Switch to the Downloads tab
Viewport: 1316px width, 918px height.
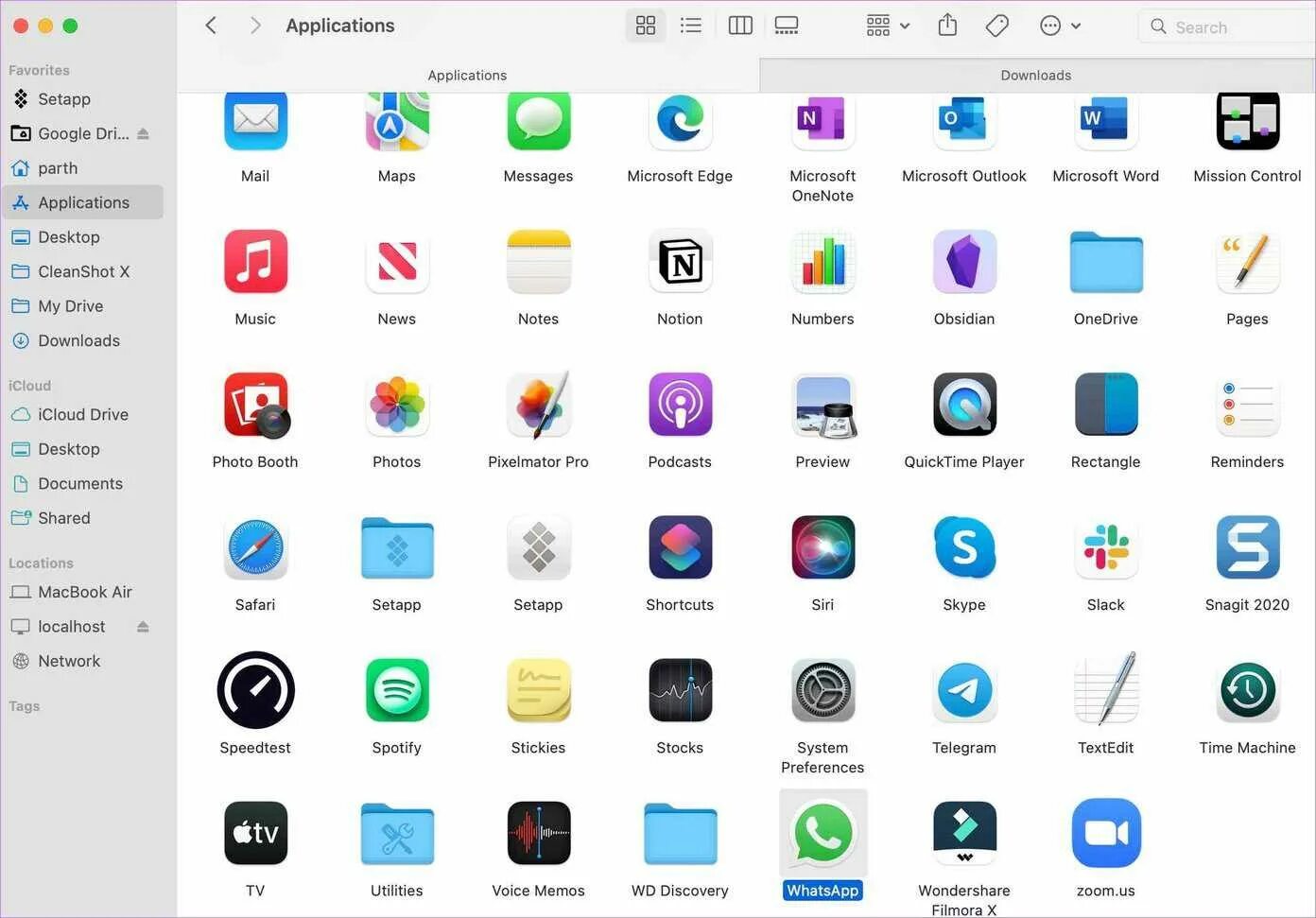click(x=1036, y=75)
